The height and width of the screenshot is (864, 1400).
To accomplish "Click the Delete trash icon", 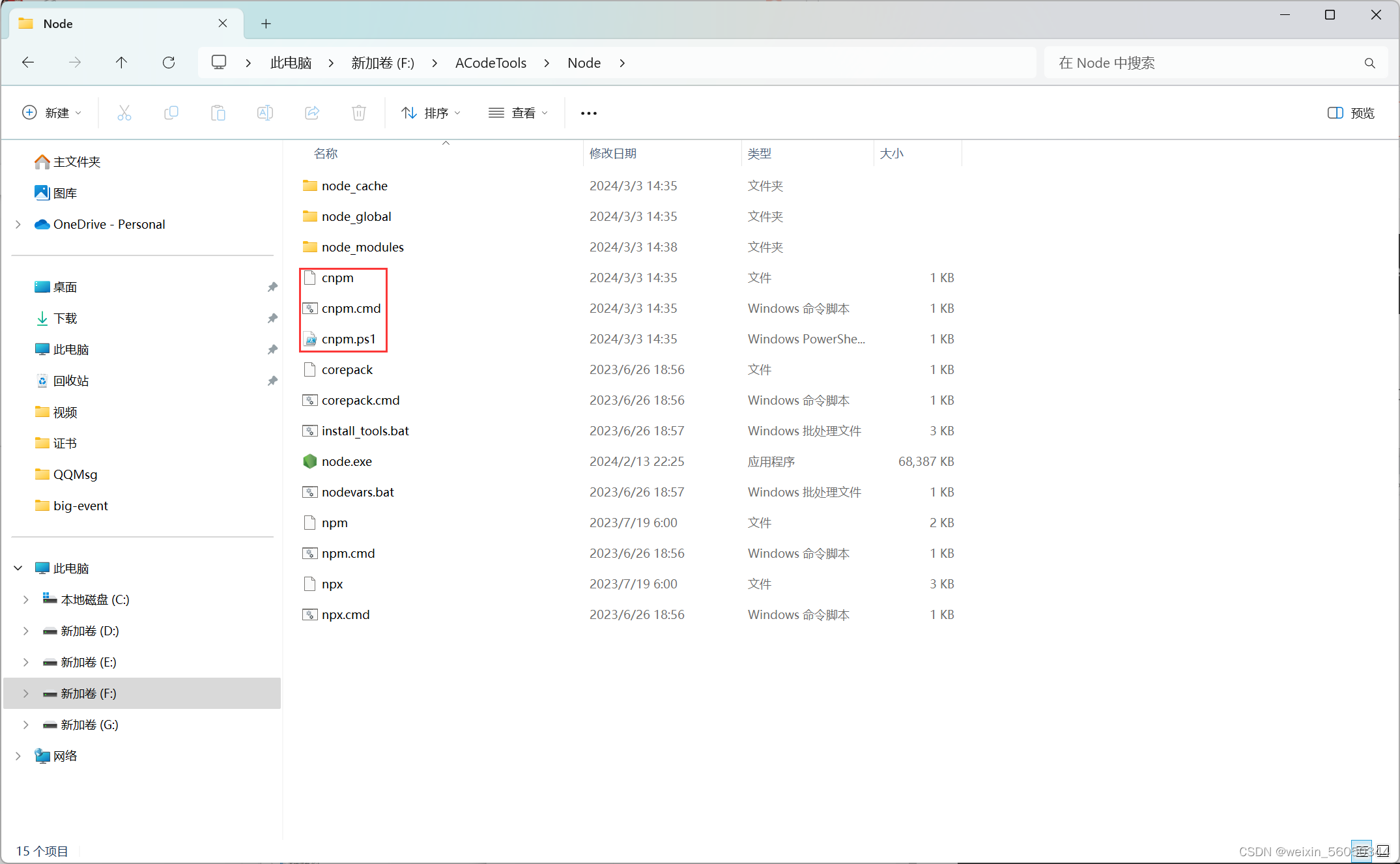I will (359, 113).
